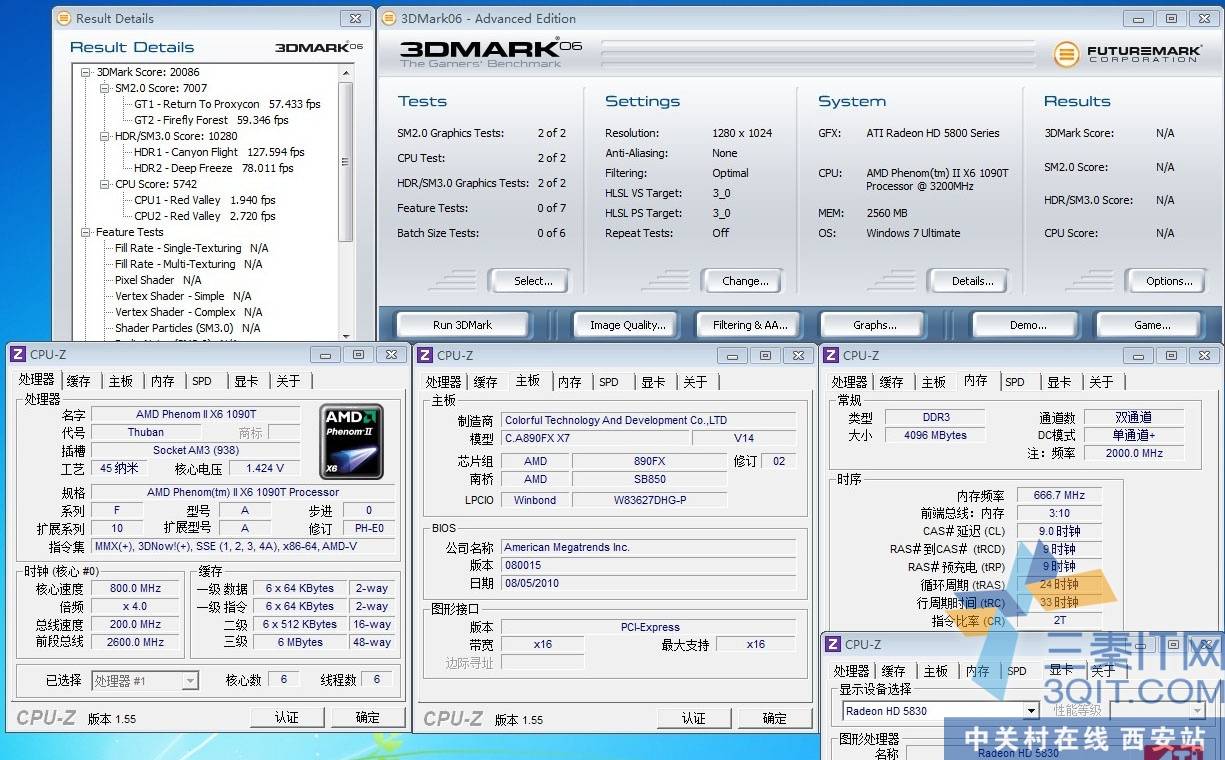Open 显卡 tab in CPU-Z processor window
1225x760 pixels.
(x=246, y=381)
